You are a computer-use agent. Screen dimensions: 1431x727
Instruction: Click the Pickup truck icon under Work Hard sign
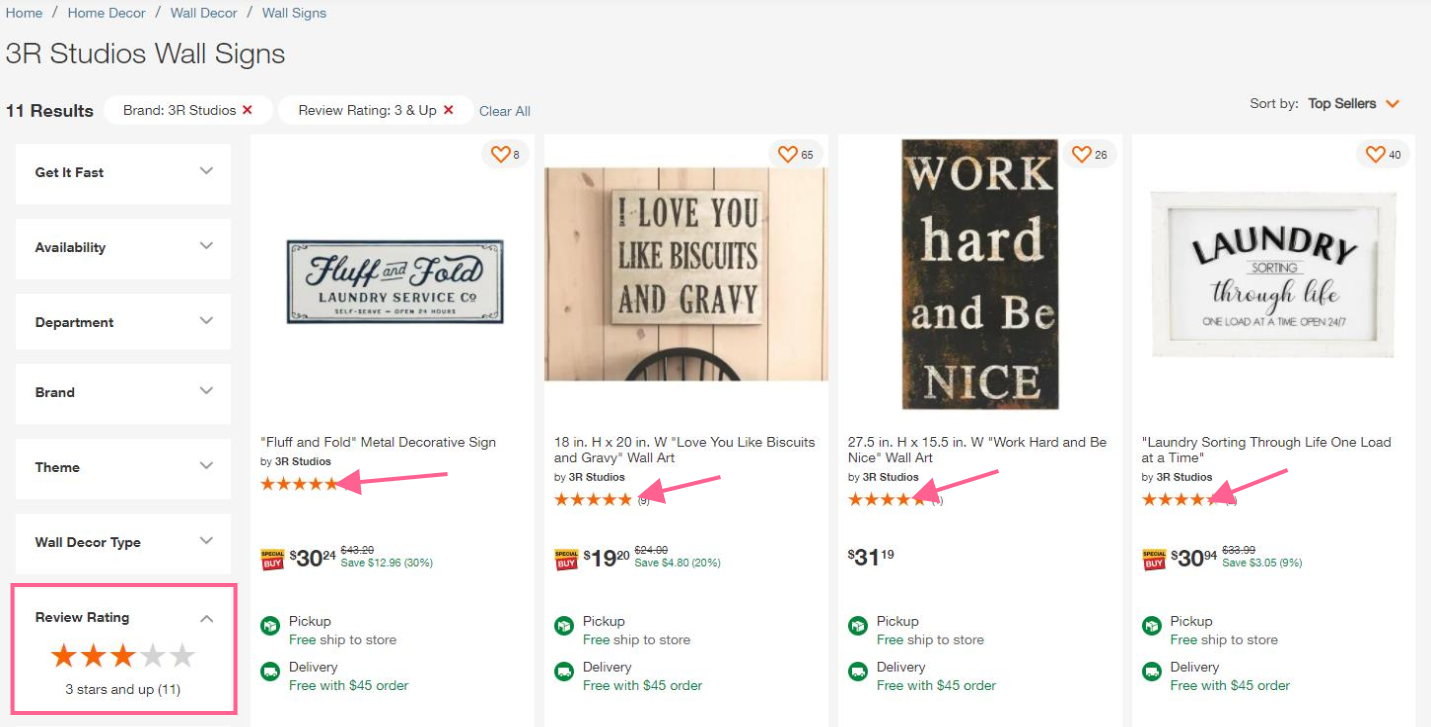[858, 625]
